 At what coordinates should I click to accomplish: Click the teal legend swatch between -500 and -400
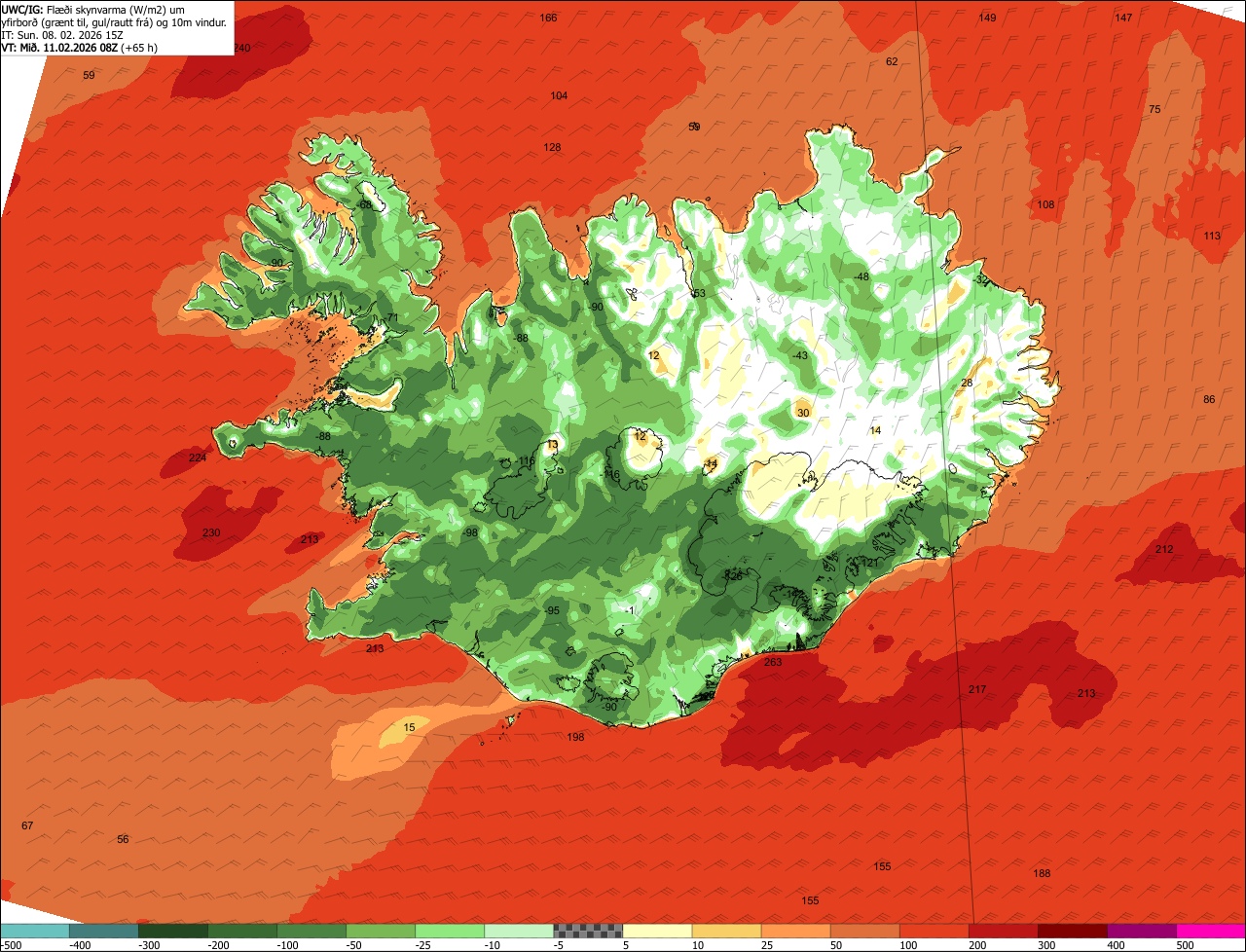tap(103, 931)
